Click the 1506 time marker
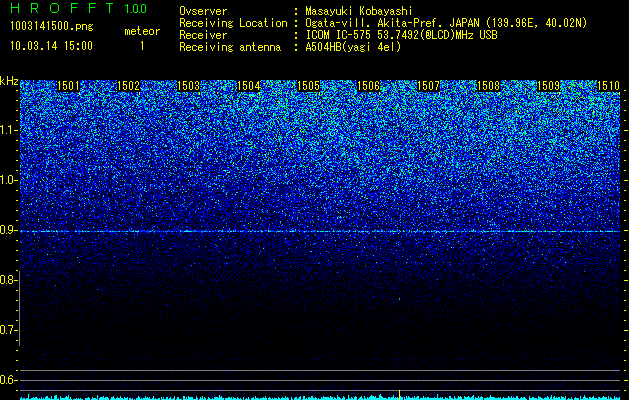 click(368, 86)
